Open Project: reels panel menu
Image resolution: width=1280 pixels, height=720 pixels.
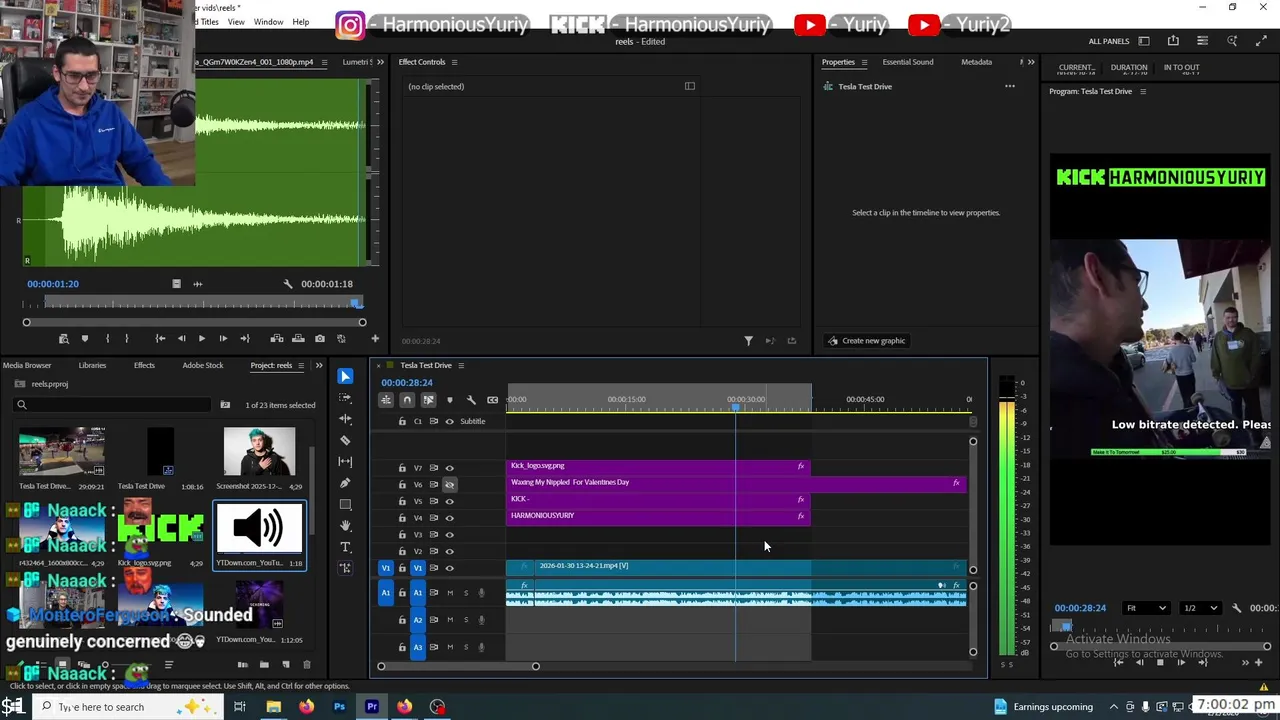pyautogui.click(x=301, y=365)
